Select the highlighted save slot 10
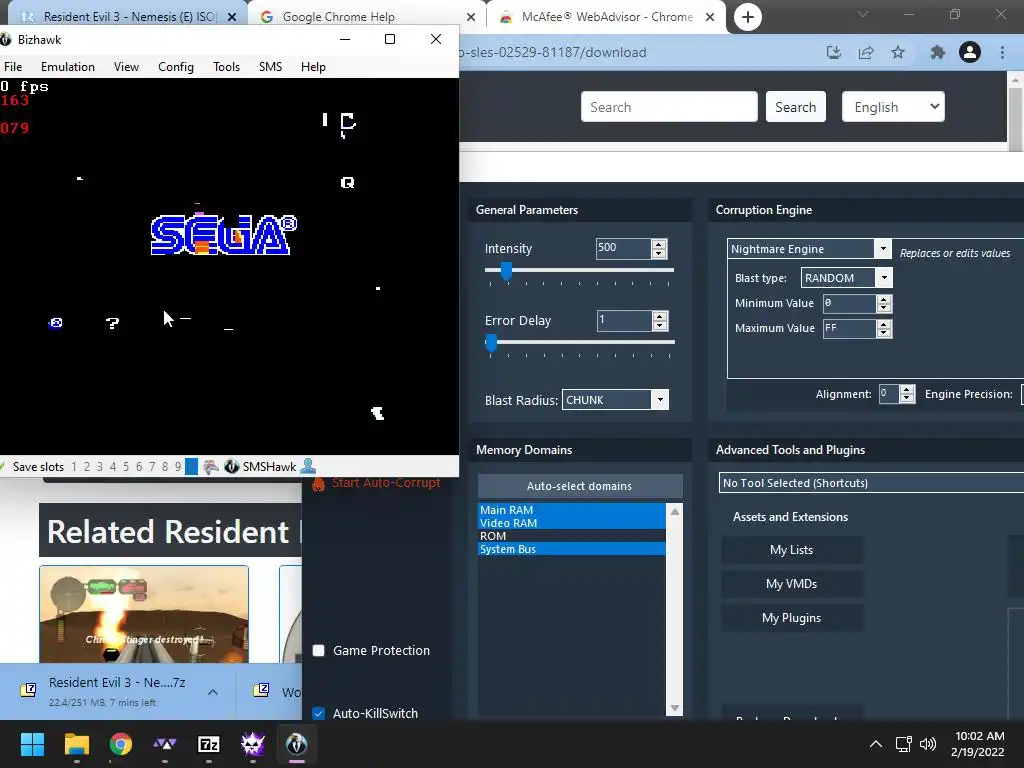Screen dimensions: 1024x768 click(191, 466)
